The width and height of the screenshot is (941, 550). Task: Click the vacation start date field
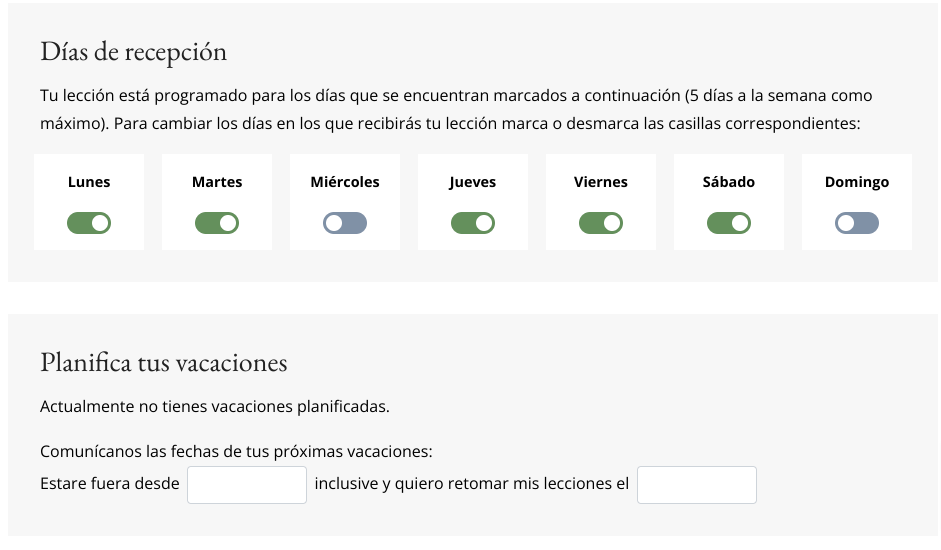pos(247,485)
